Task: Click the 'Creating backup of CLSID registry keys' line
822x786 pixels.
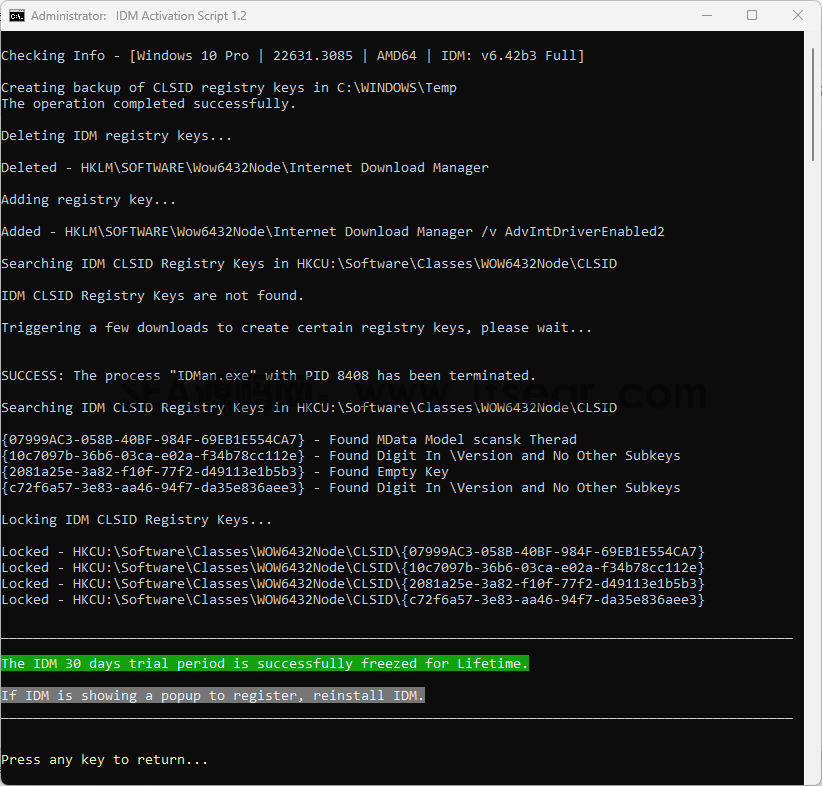Action: (229, 88)
